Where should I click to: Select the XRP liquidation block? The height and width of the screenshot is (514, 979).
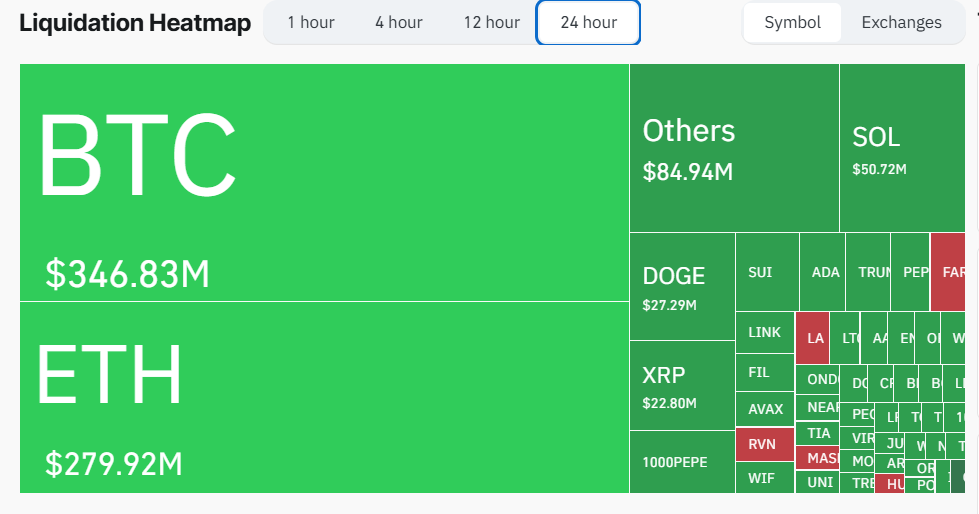pyautogui.click(x=682, y=385)
